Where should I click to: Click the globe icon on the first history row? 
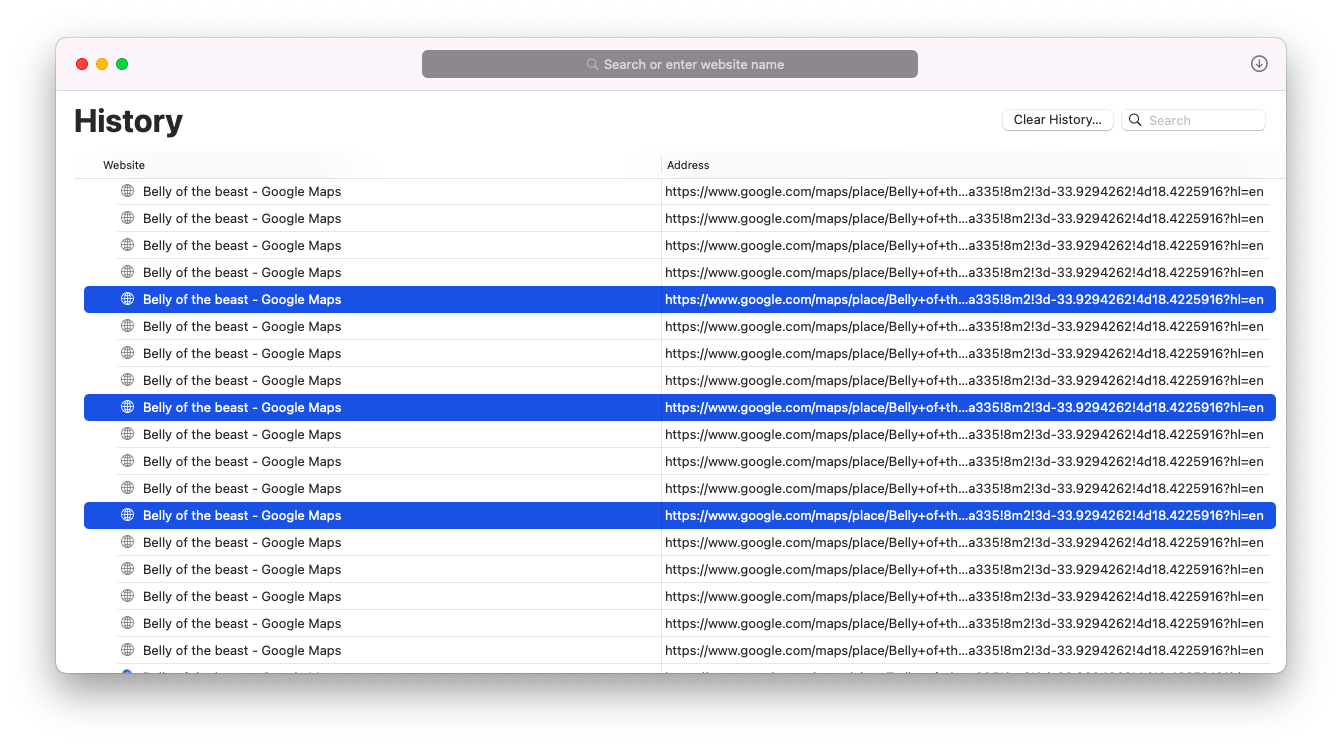pyautogui.click(x=127, y=190)
